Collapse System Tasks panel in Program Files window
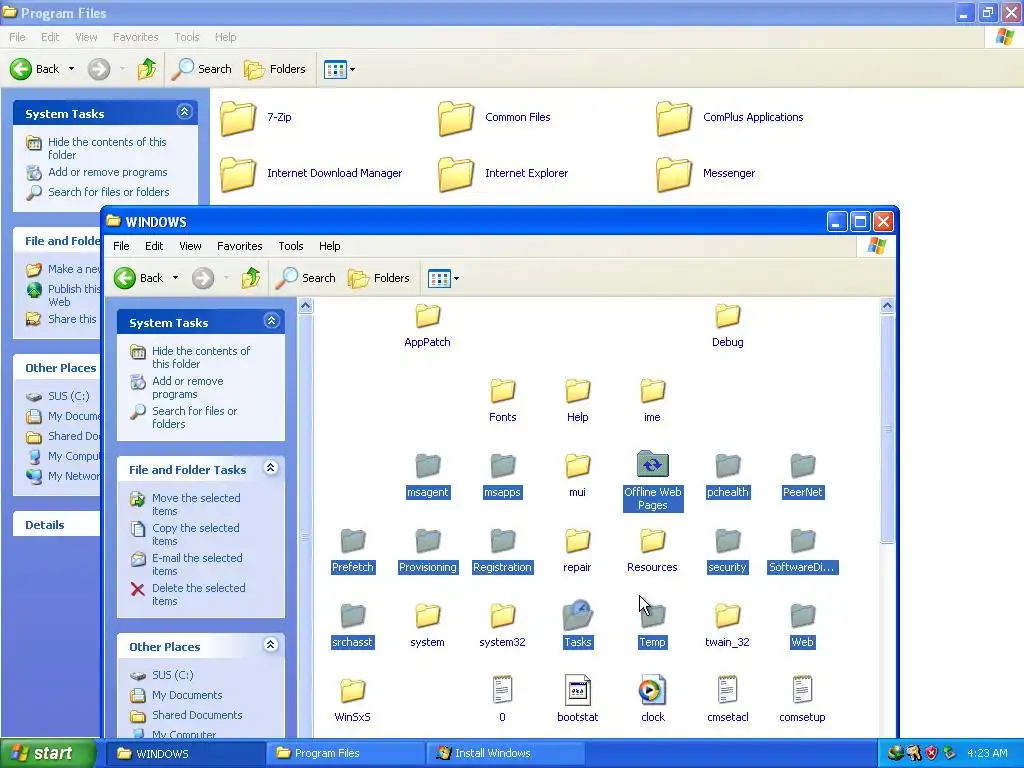 click(x=185, y=112)
